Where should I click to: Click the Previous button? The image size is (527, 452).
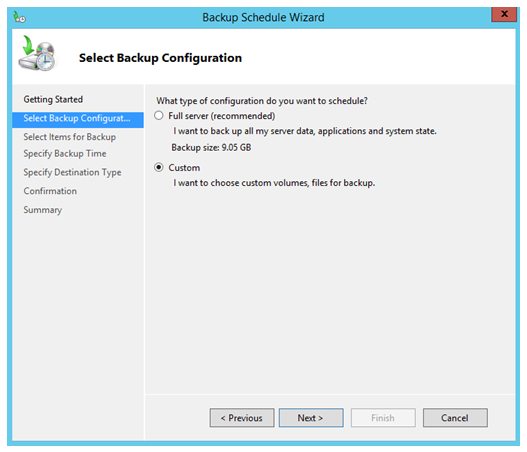[x=242, y=418]
